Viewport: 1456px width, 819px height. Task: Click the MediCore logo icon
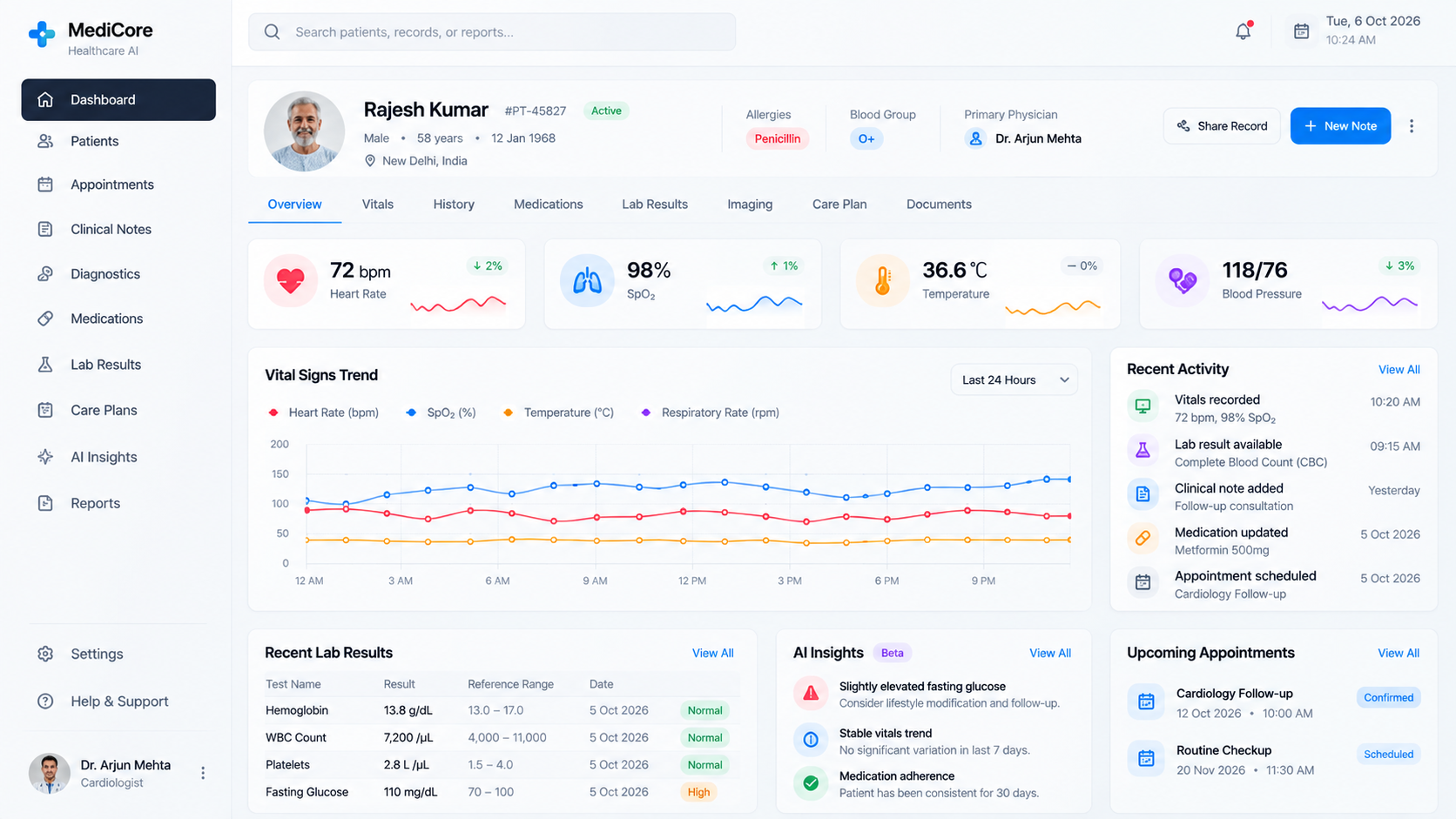click(x=41, y=35)
